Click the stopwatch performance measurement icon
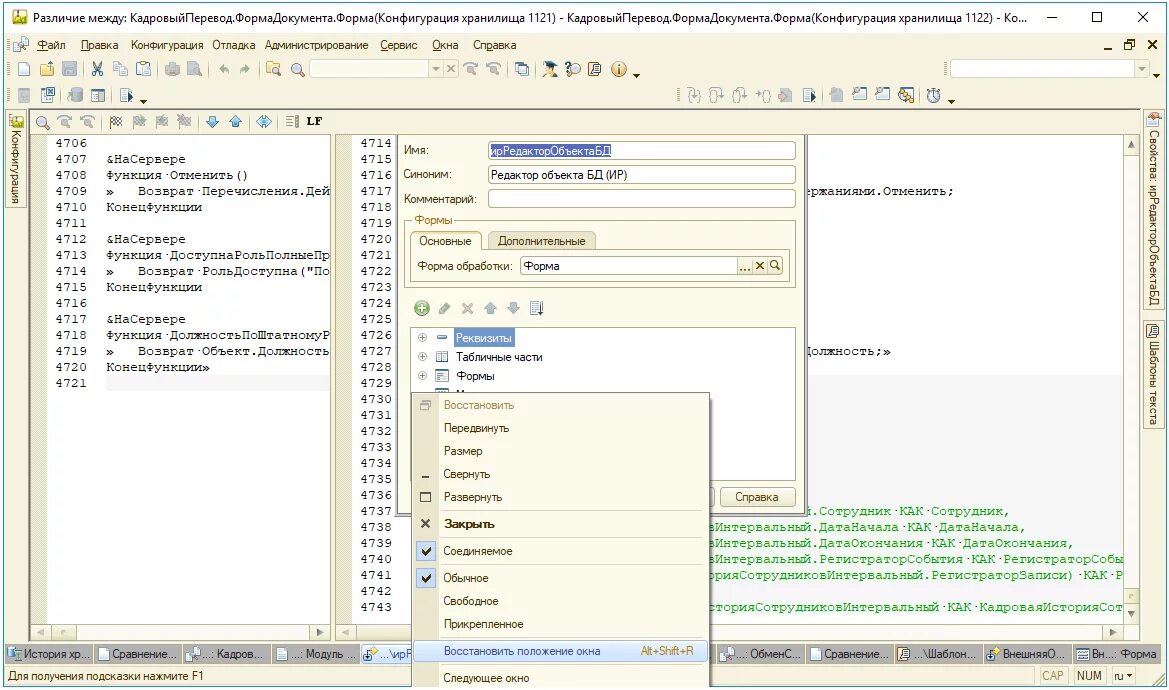Image resolution: width=1169 pixels, height=690 pixels. (x=933, y=95)
